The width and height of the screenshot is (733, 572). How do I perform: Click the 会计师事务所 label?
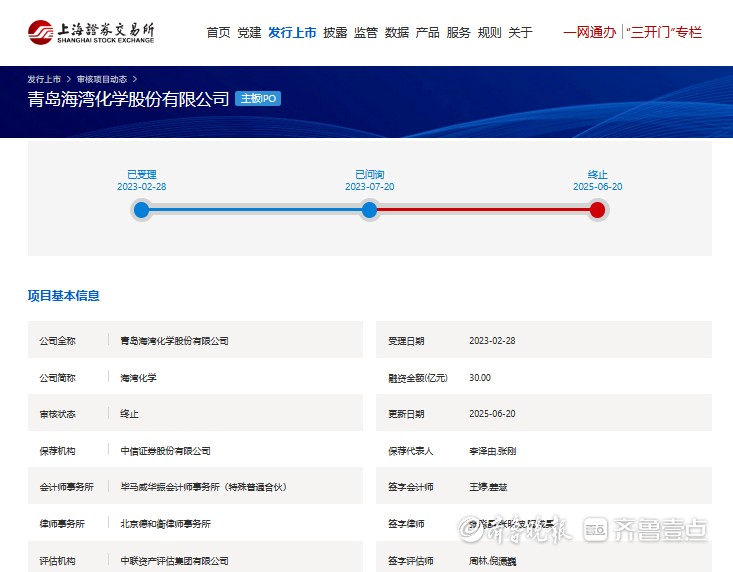click(66, 487)
